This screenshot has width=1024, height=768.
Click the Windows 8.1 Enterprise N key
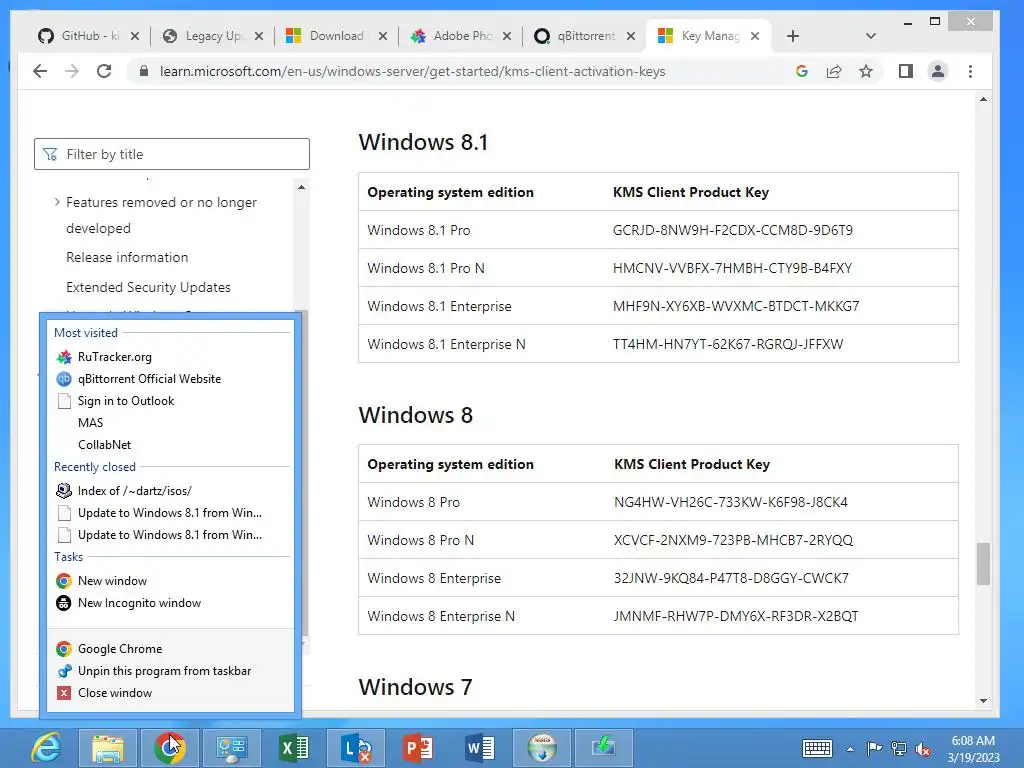coord(728,344)
